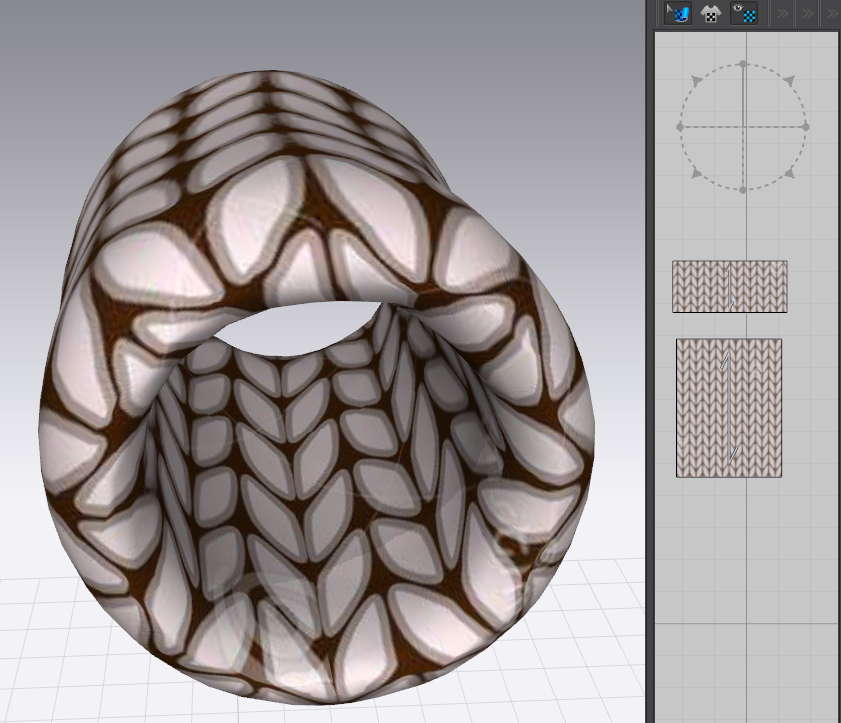Click the lower-left arrow on the dashed circle
The height and width of the screenshot is (723, 841).
coord(697,174)
